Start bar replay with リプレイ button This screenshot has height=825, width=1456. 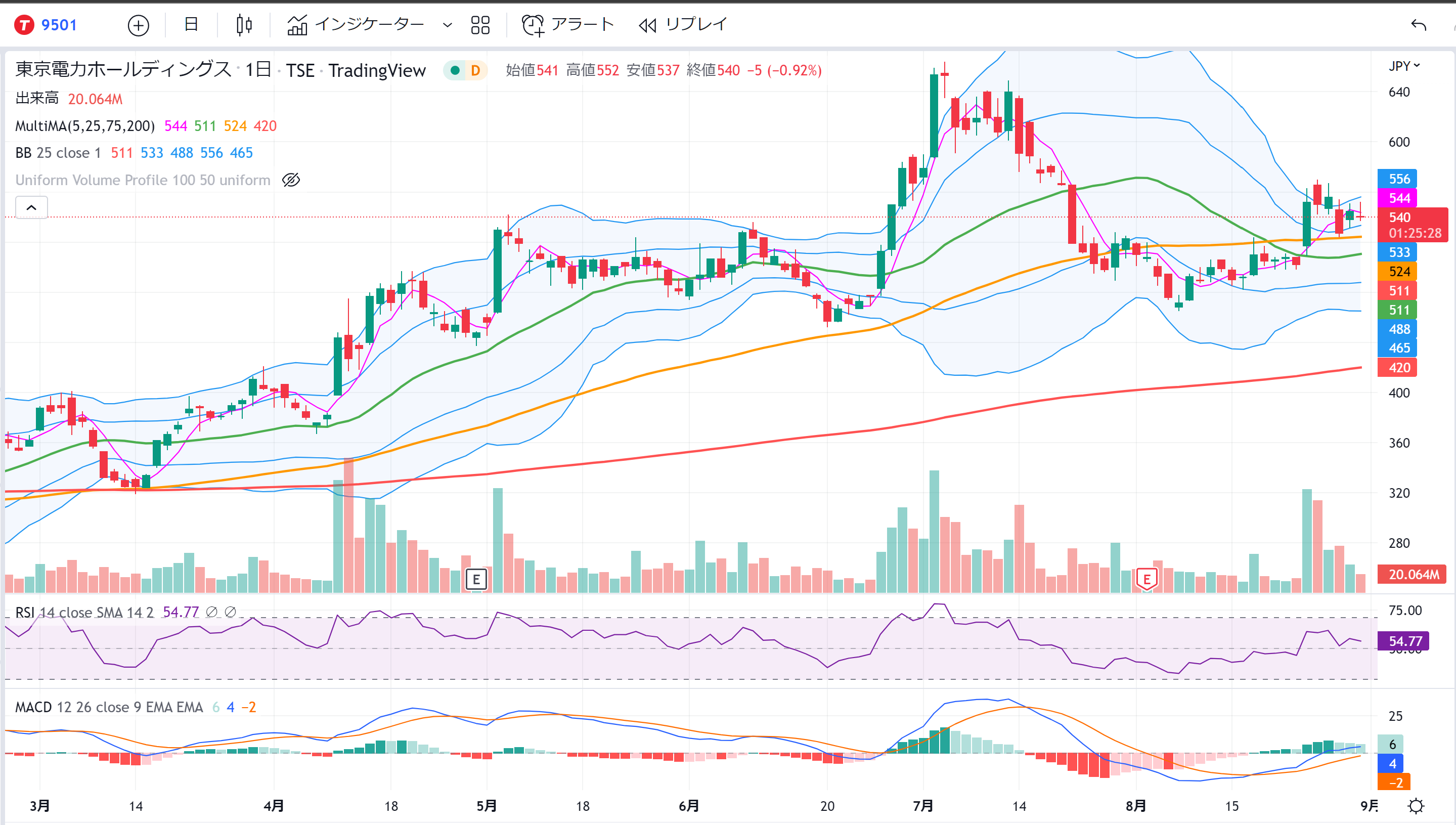coord(682,24)
